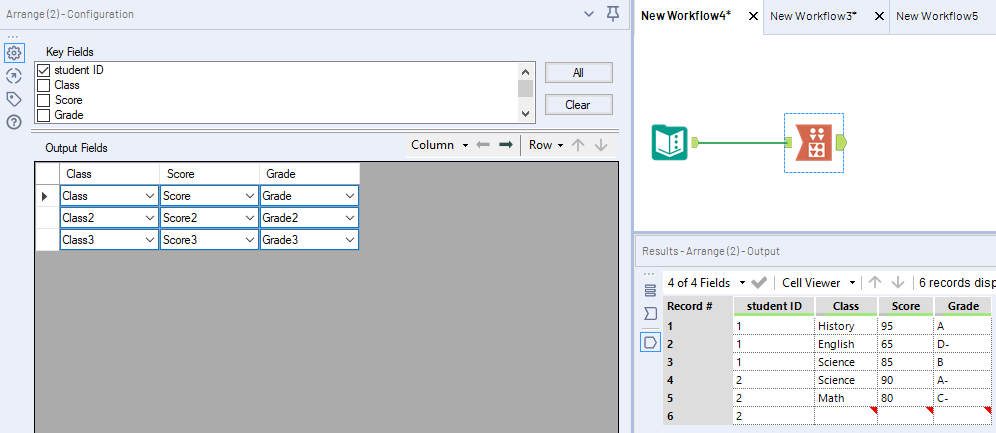Viewport: 996px width, 433px height.
Task: Open the navigation/interface icon in sidebar
Action: (14, 76)
